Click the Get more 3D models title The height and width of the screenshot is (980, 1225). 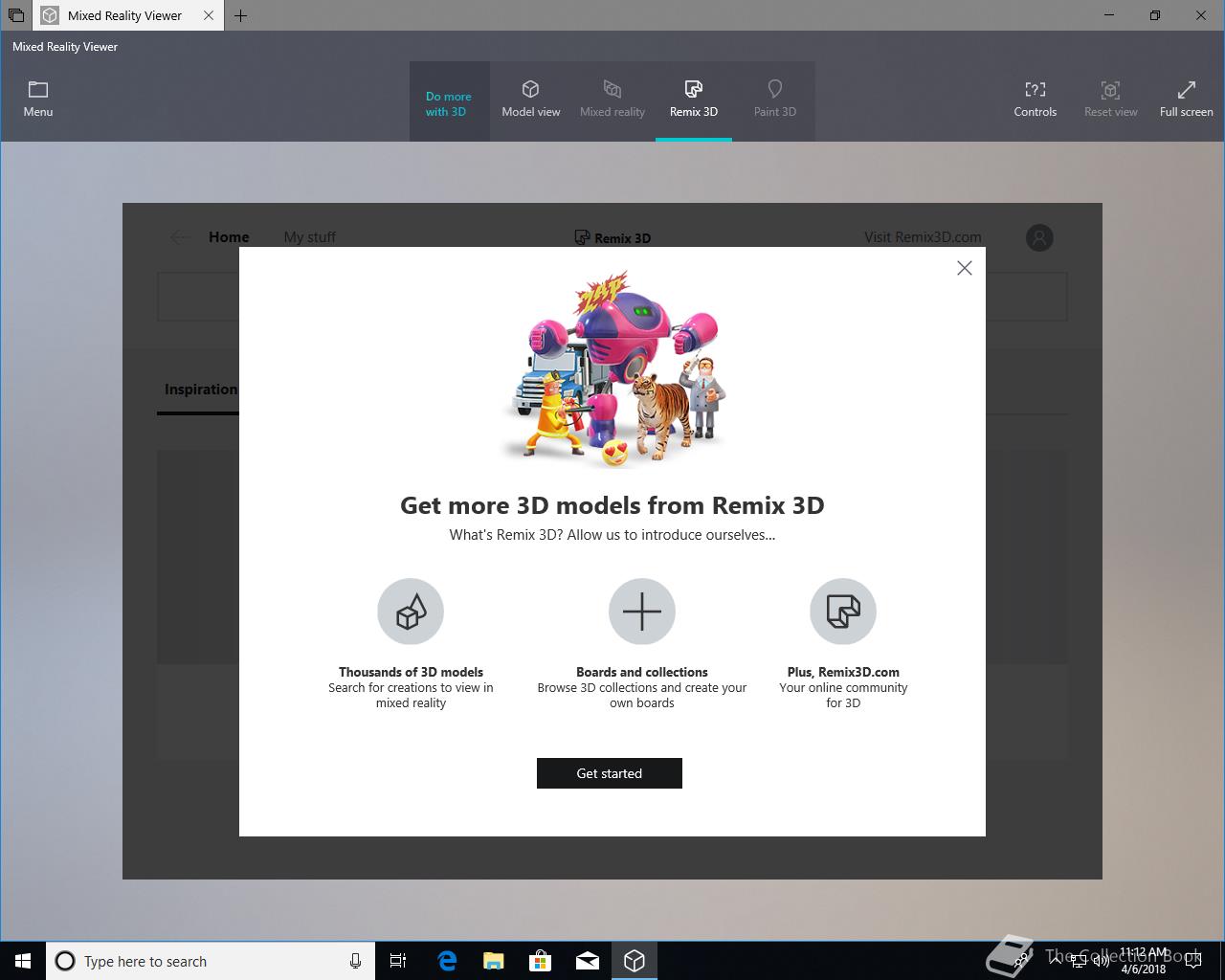coord(612,505)
